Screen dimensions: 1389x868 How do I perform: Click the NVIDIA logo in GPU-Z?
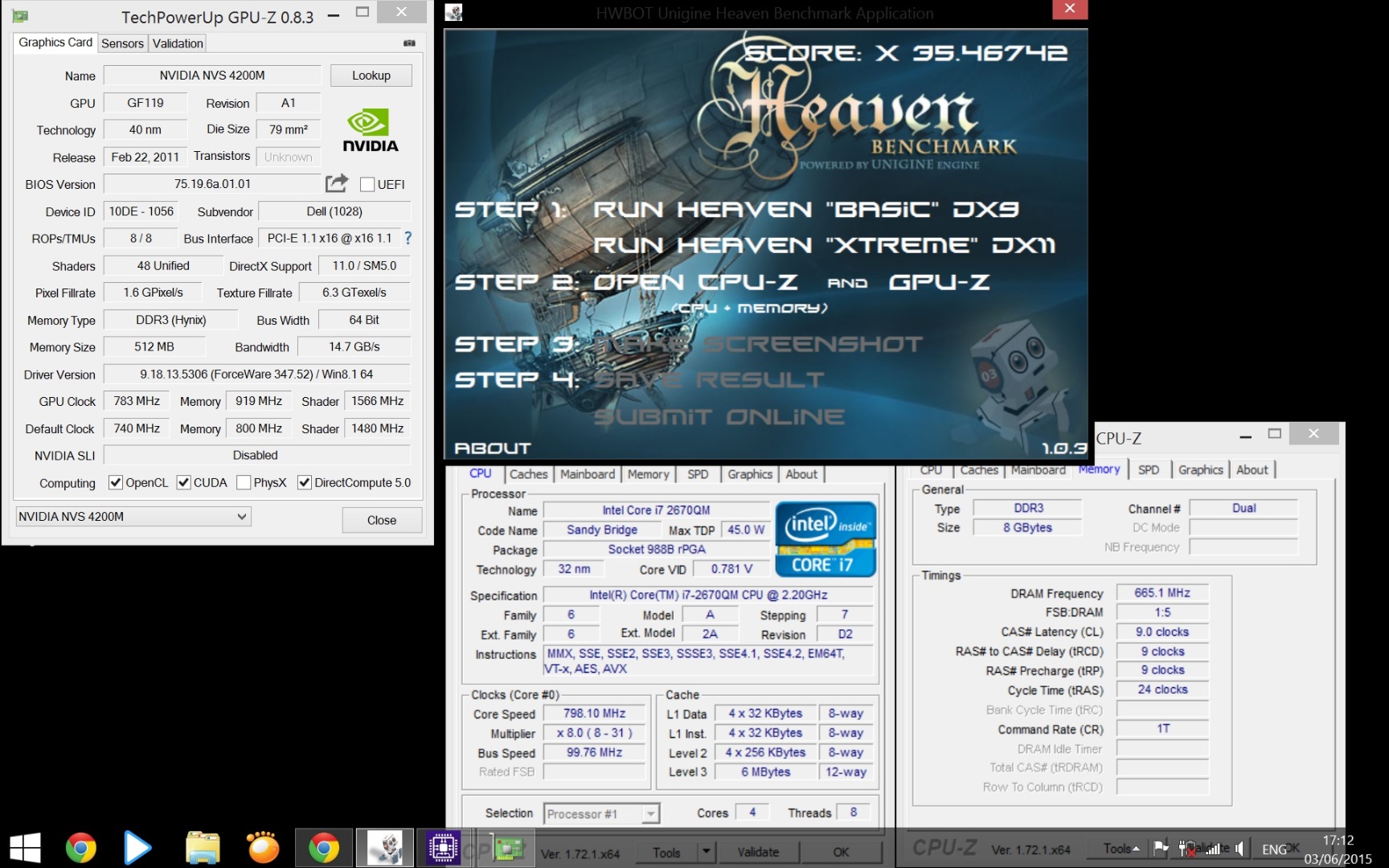coord(370,130)
